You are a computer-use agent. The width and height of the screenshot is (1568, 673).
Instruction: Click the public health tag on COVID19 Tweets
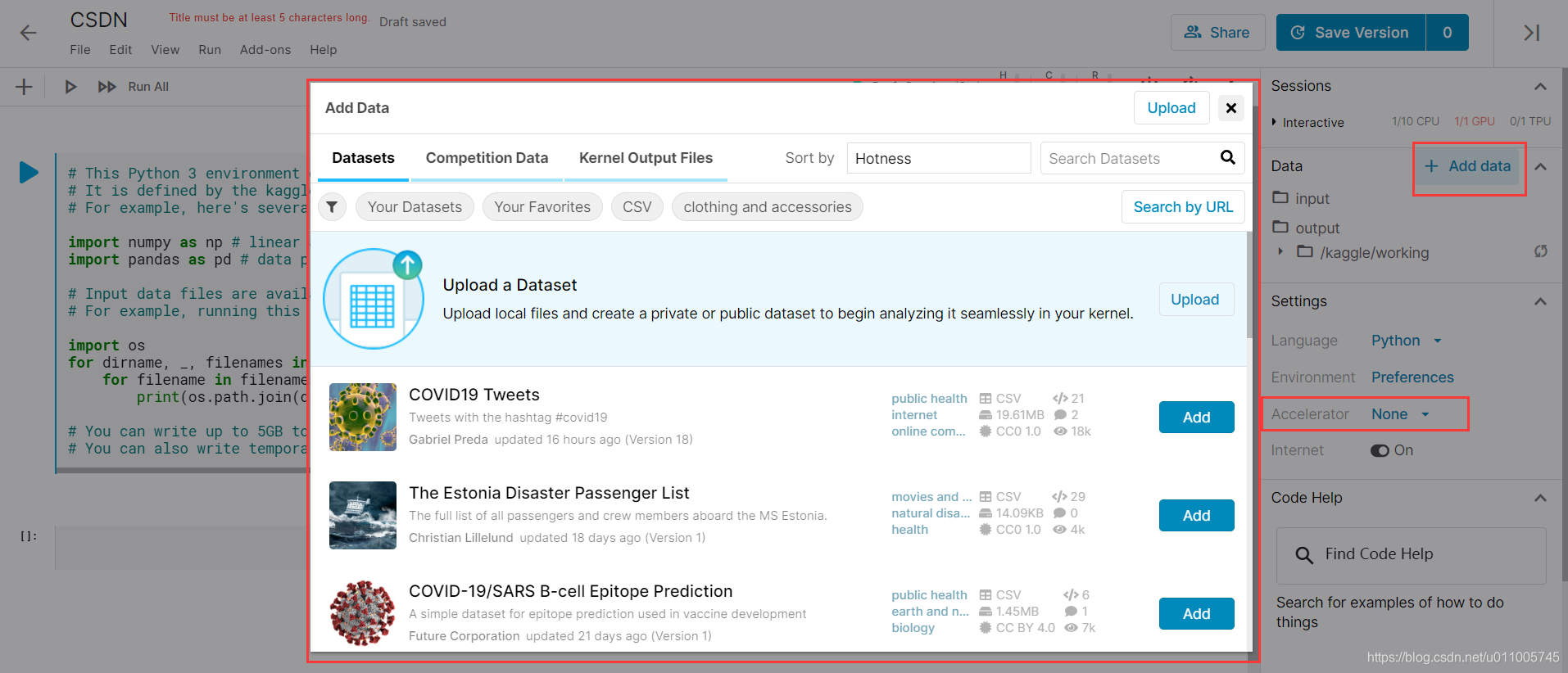pos(929,399)
